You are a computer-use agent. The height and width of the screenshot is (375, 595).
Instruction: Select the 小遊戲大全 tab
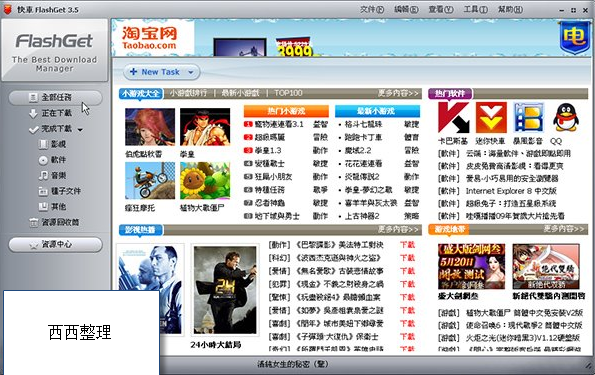pyautogui.click(x=141, y=93)
